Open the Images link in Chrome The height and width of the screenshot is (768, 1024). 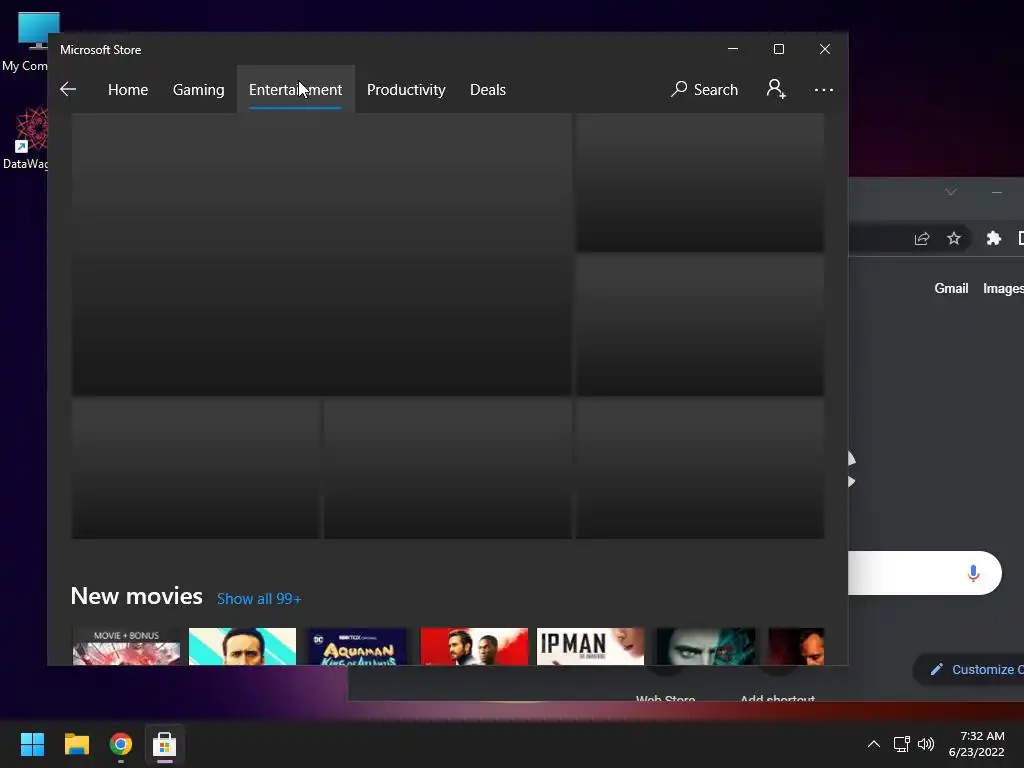pyautogui.click(x=1003, y=289)
